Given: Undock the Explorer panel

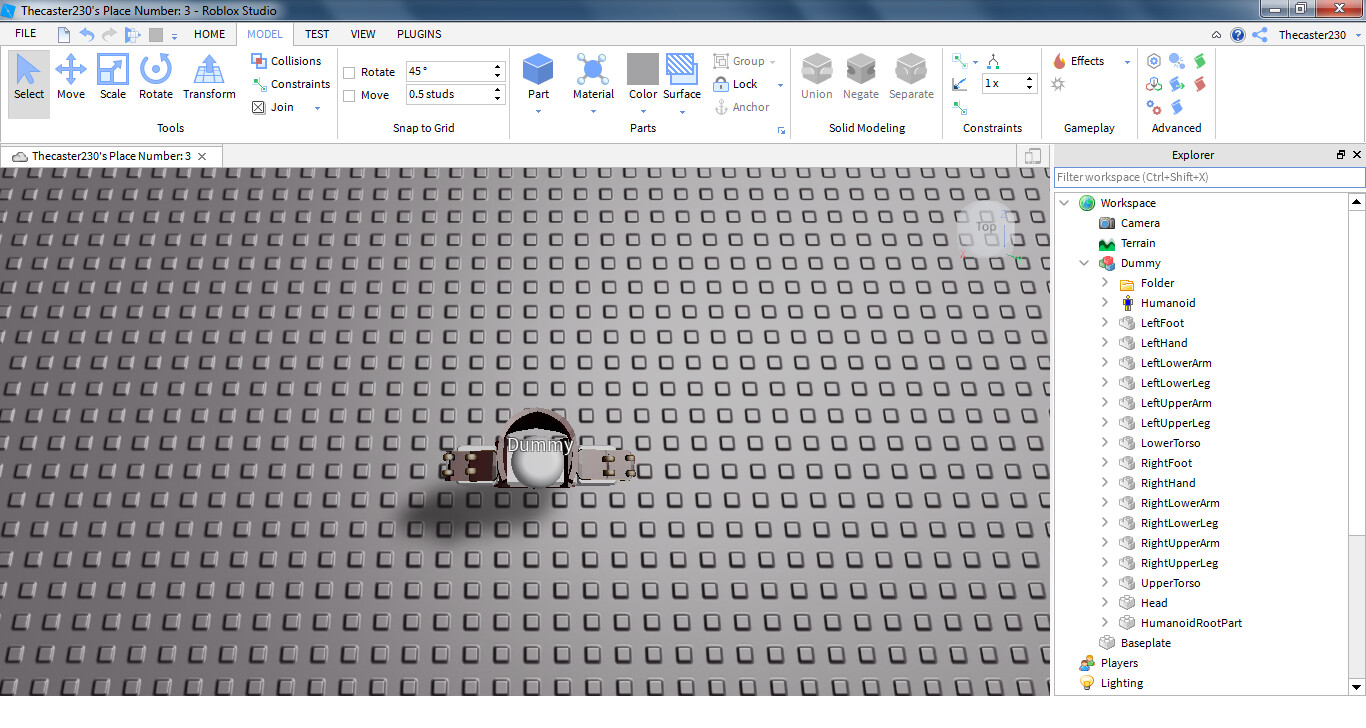Looking at the screenshot, I should tap(1341, 155).
